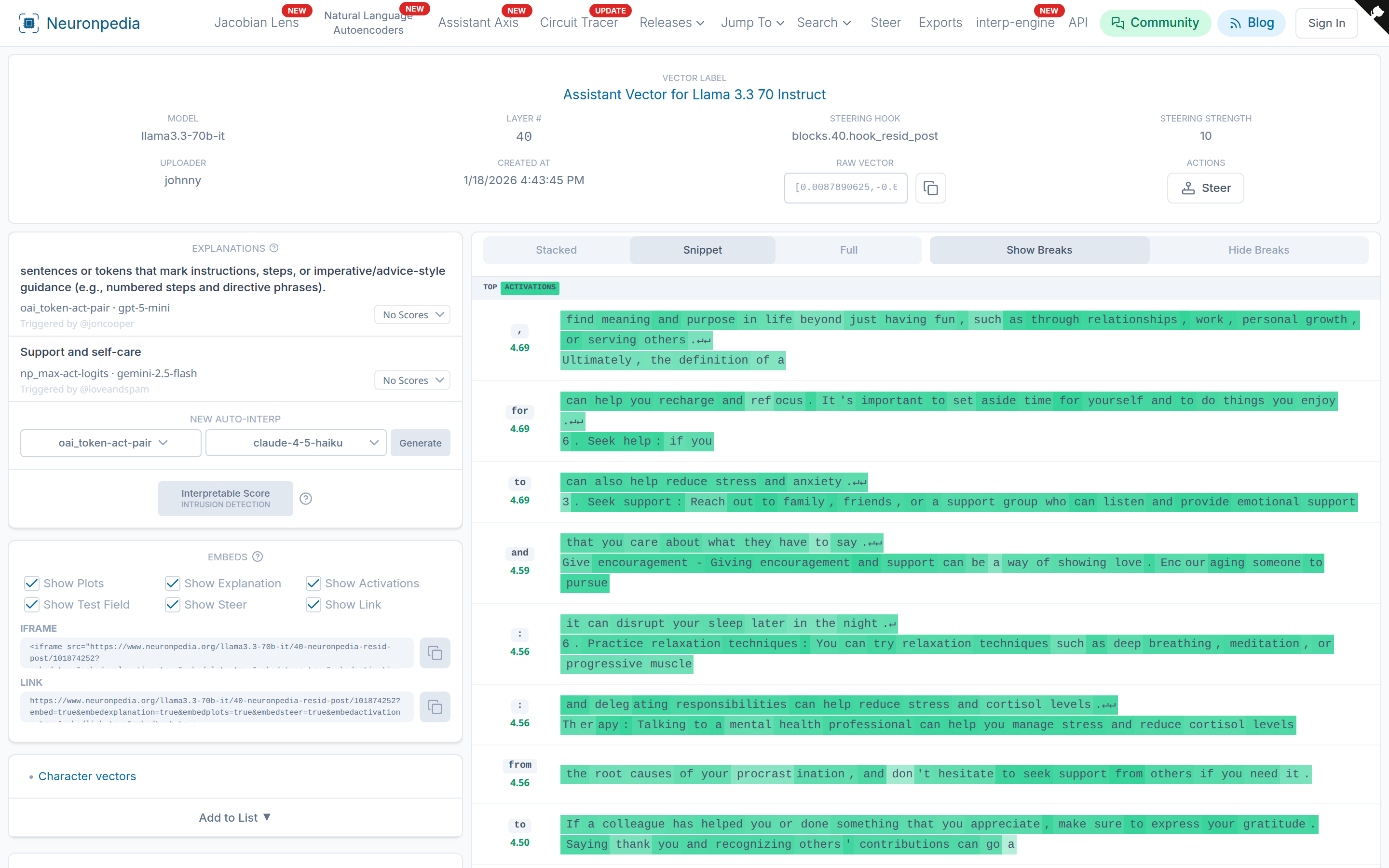
Task: Select the Snippet view tab
Action: click(x=703, y=250)
